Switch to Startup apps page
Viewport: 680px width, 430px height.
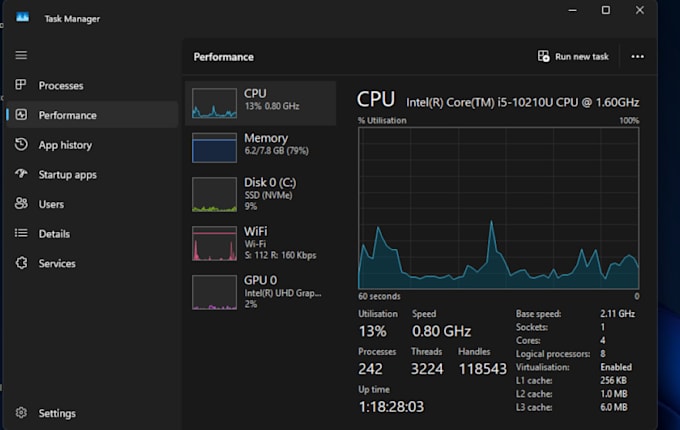click(68, 175)
